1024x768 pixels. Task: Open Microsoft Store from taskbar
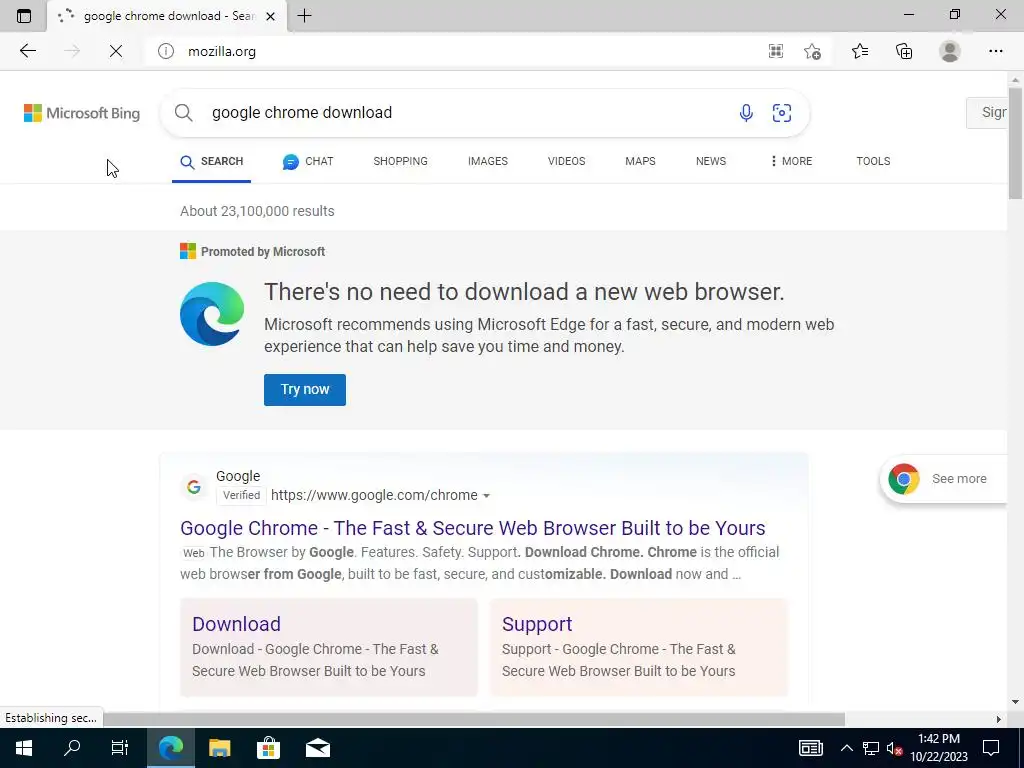coord(268,748)
